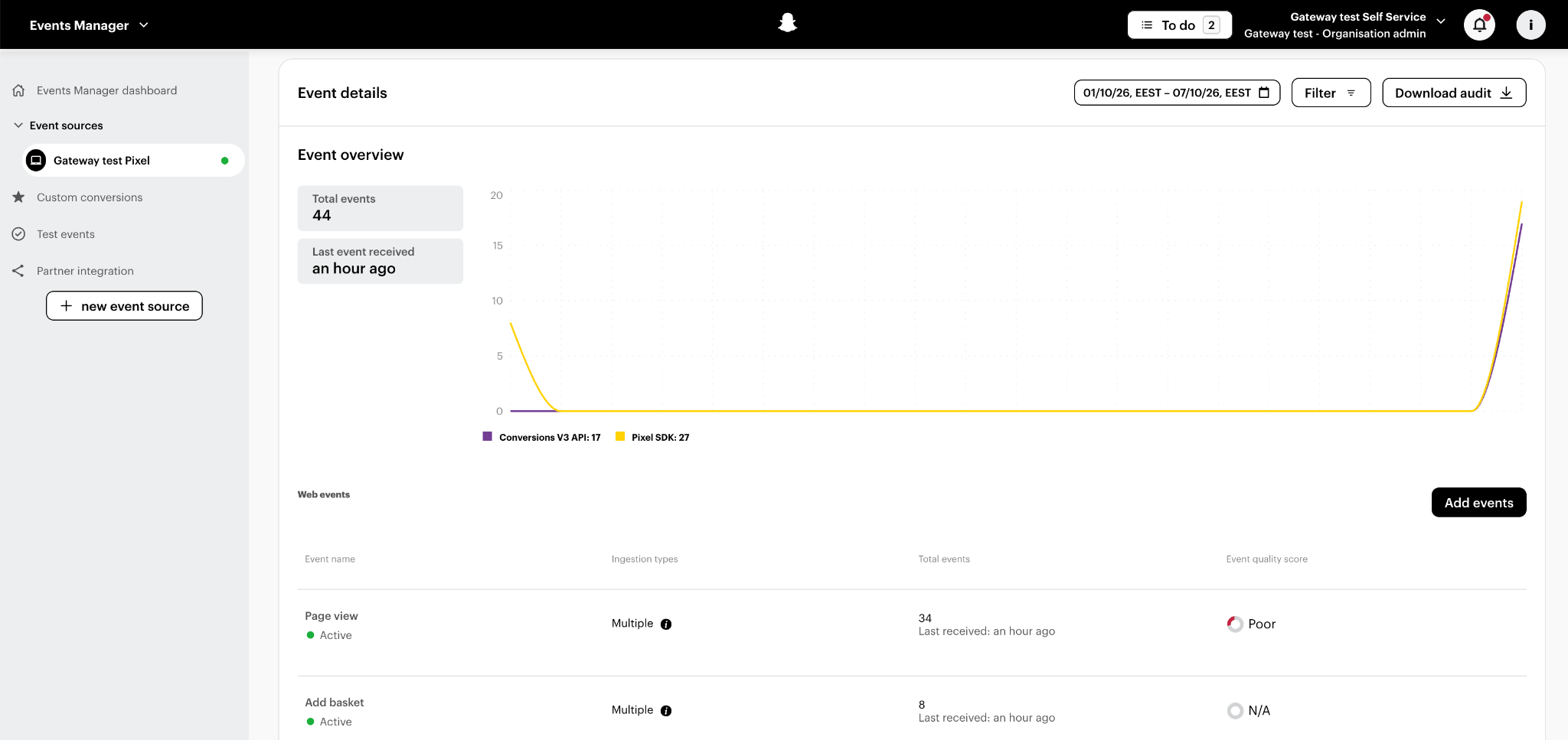
Task: Click Add basket total of 8
Action: click(x=922, y=705)
